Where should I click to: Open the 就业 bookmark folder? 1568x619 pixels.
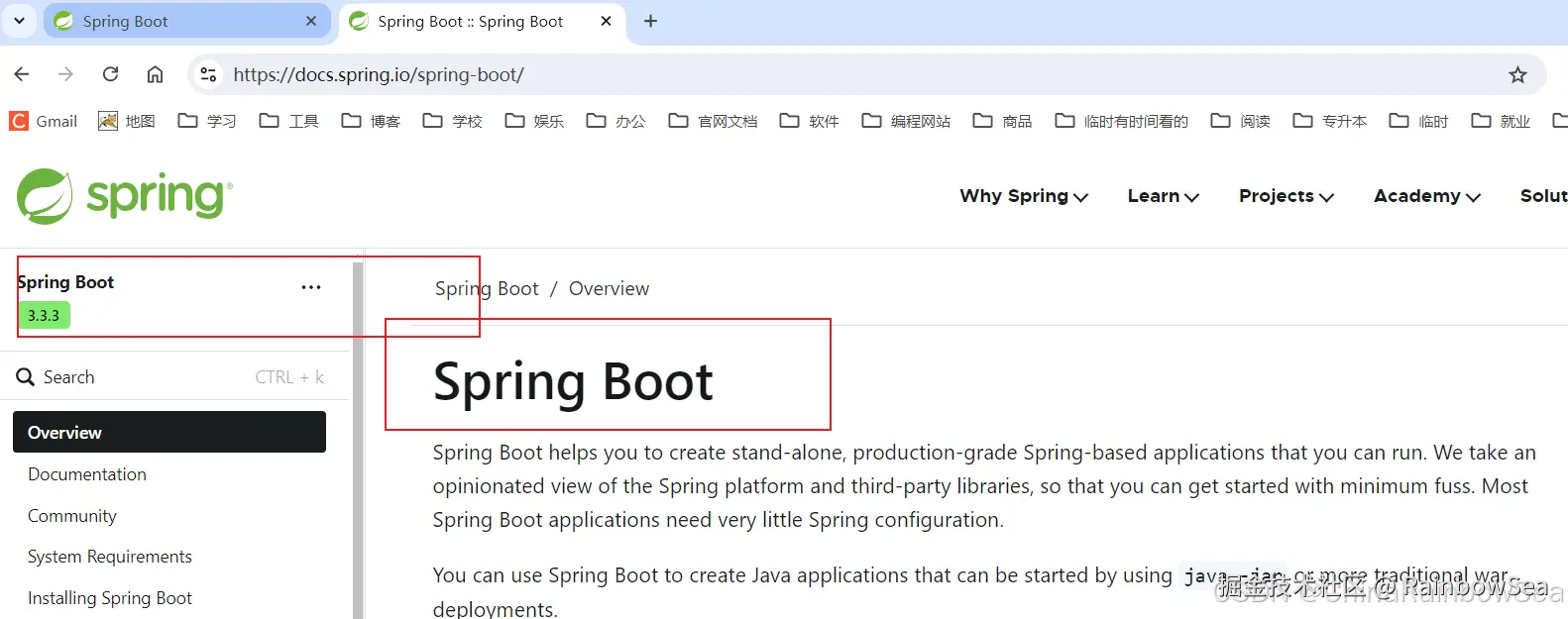point(1501,121)
